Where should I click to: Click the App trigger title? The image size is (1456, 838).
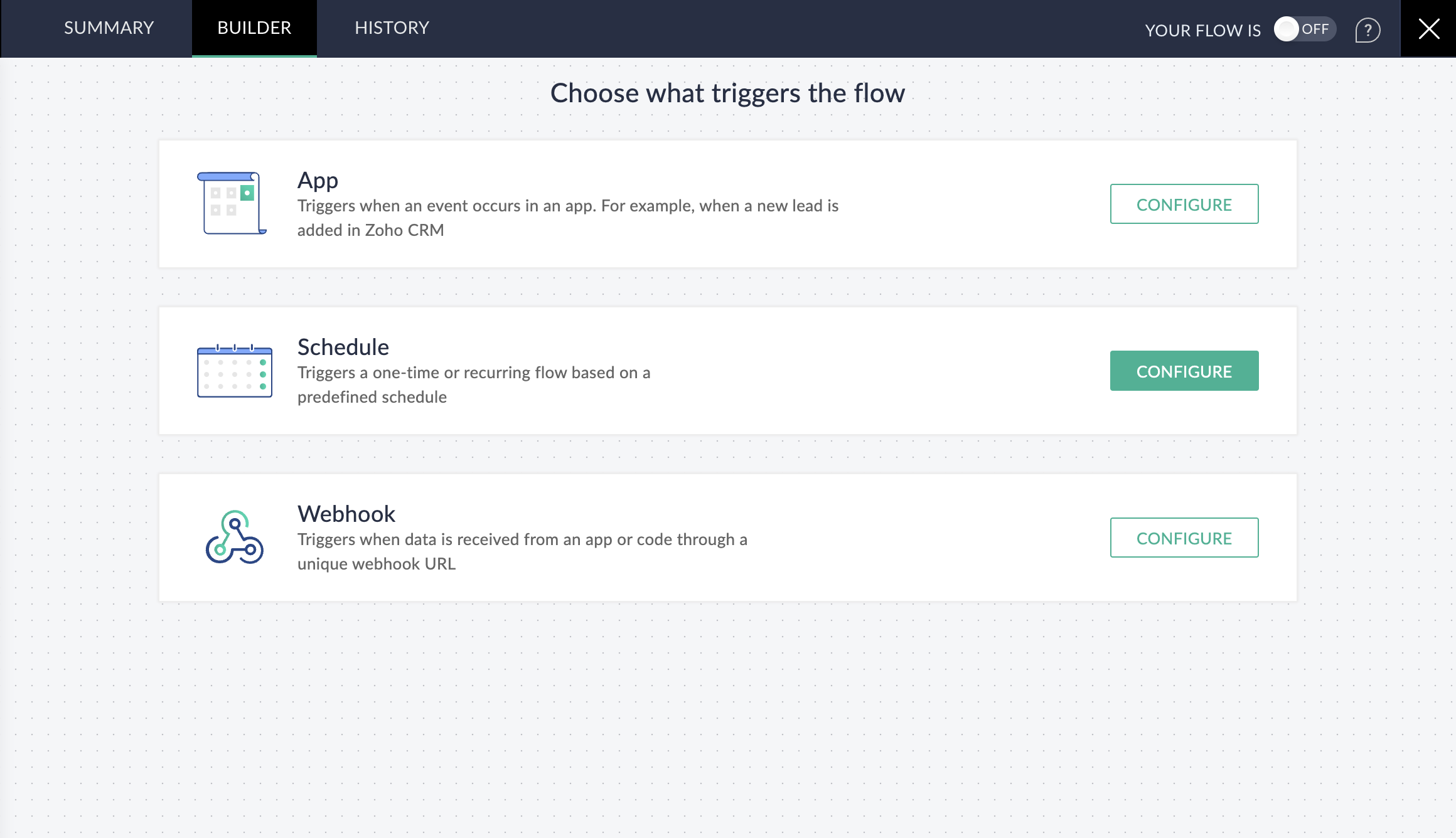click(318, 181)
